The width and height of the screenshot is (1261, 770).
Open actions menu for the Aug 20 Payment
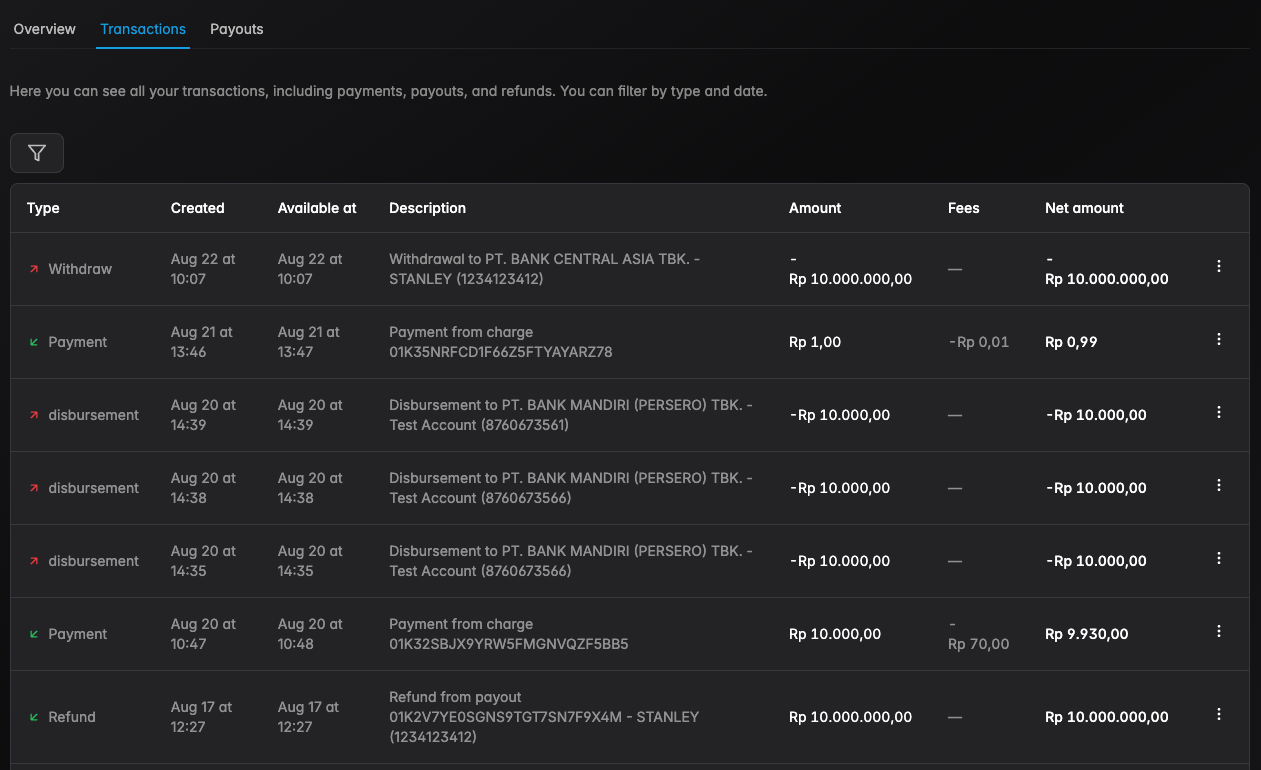1219,631
